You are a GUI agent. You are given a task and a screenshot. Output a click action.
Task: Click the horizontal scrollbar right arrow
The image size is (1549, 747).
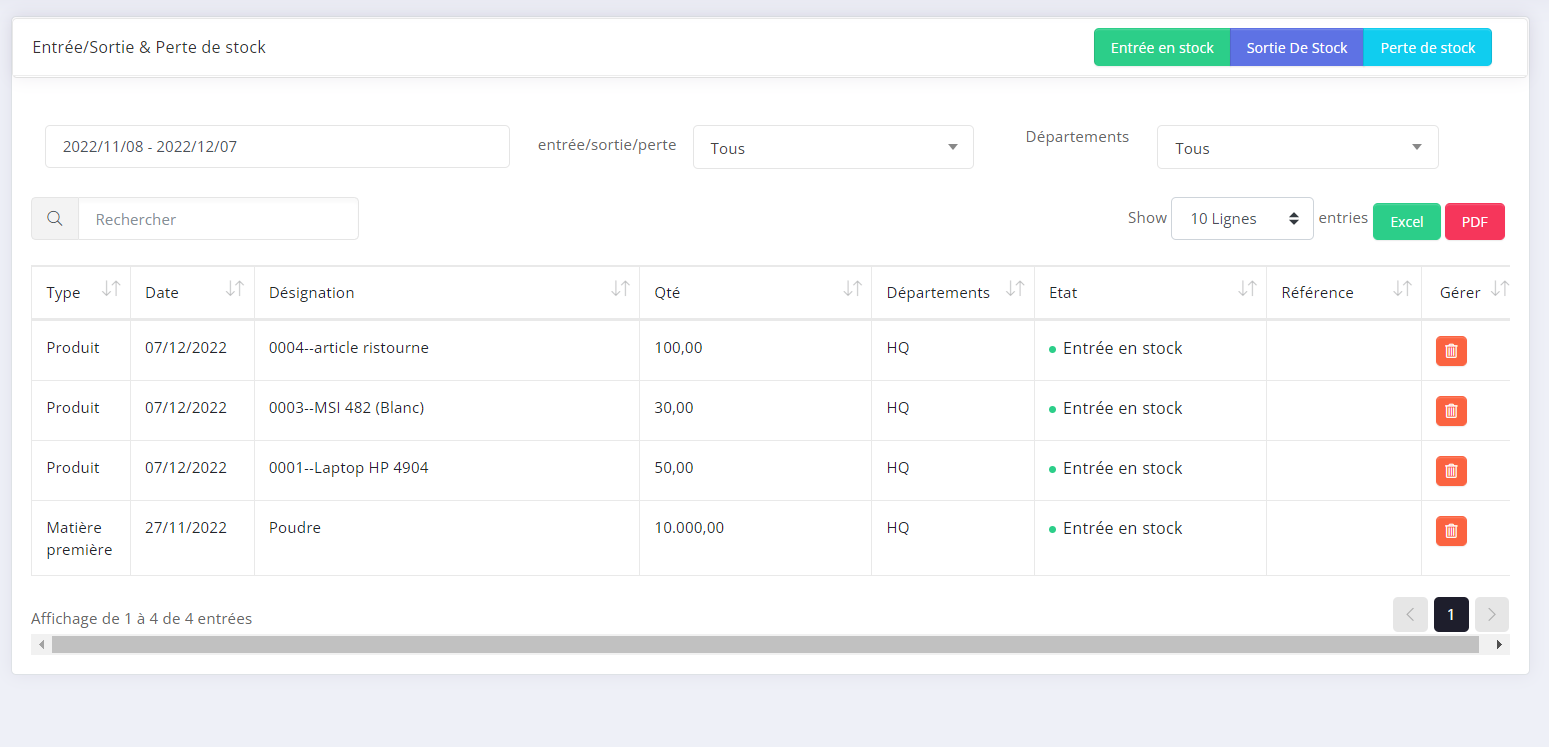click(x=1499, y=645)
